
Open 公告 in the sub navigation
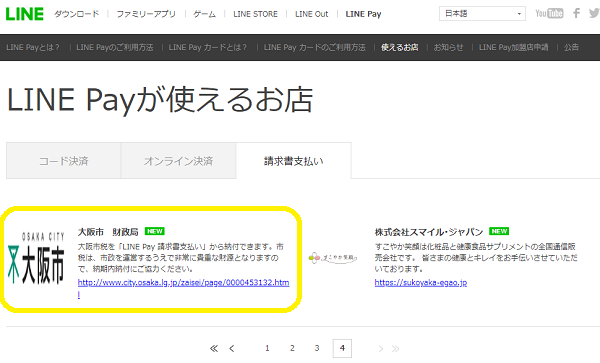[x=571, y=47]
